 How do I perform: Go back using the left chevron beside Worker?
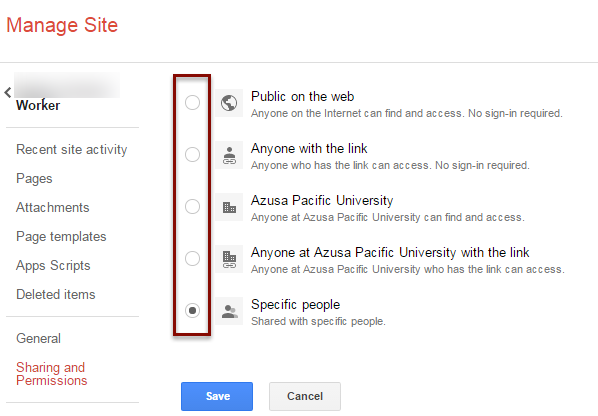8,92
